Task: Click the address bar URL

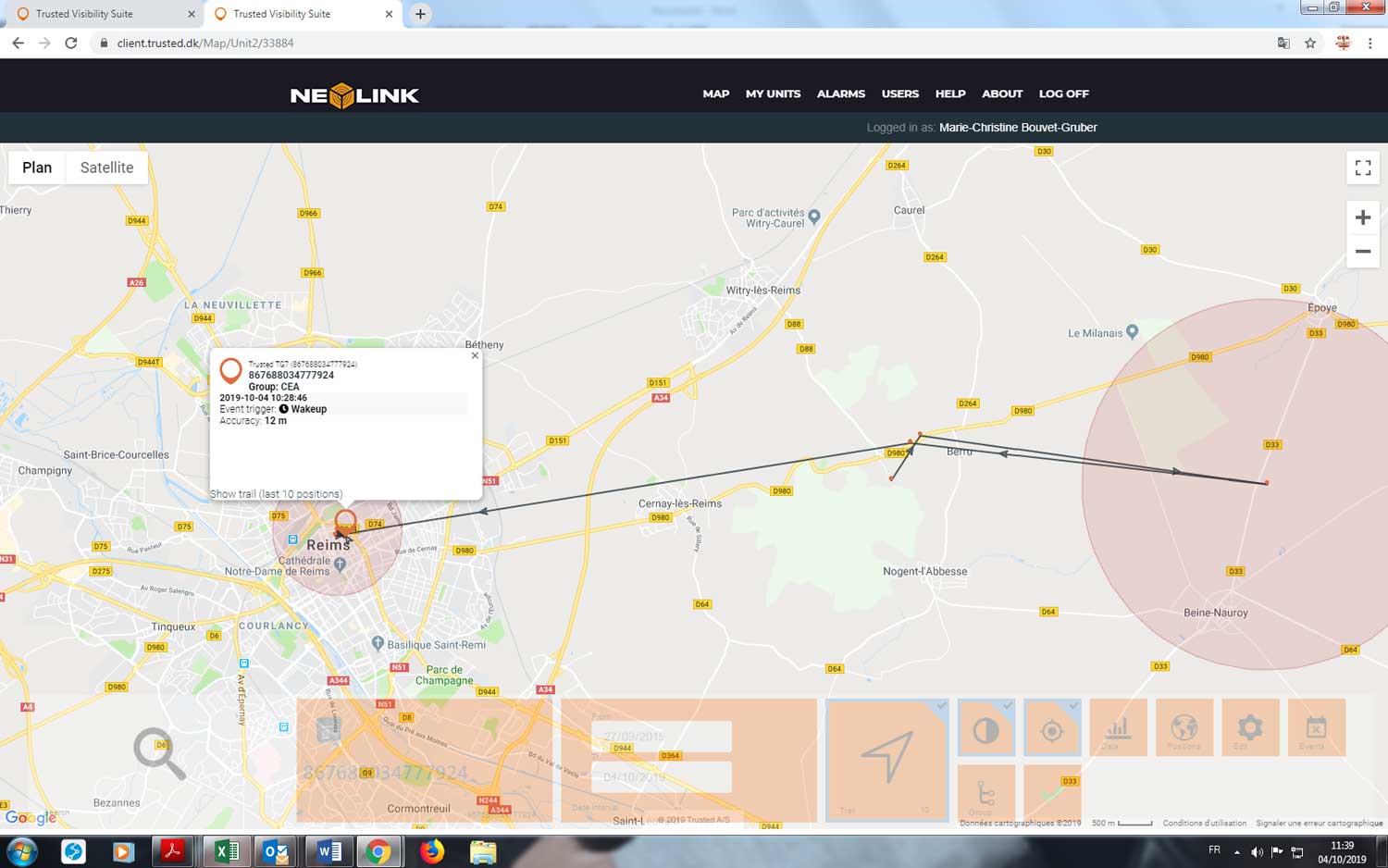Action: [x=205, y=43]
